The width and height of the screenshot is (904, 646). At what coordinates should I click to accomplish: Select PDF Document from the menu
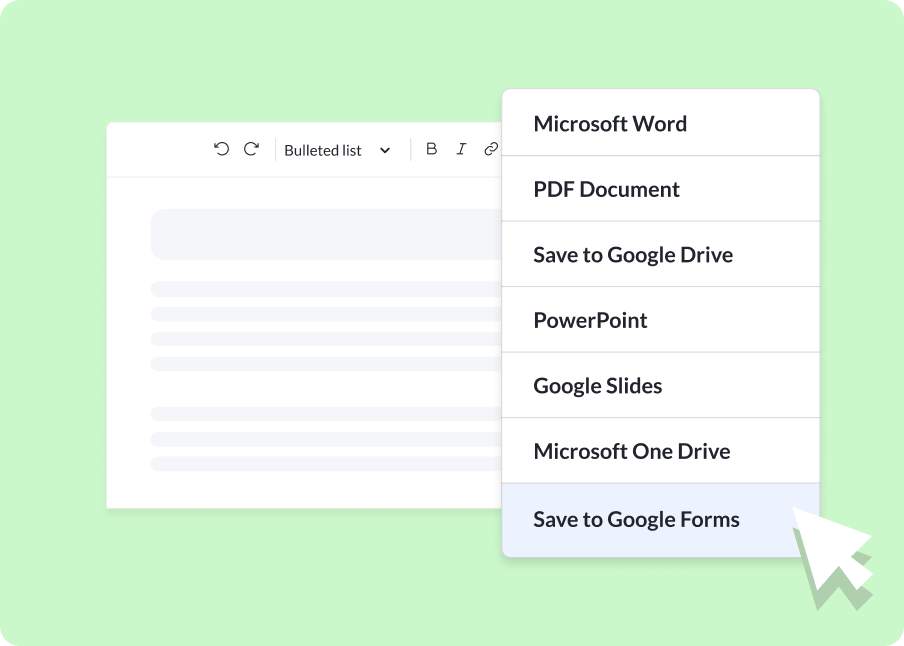661,189
